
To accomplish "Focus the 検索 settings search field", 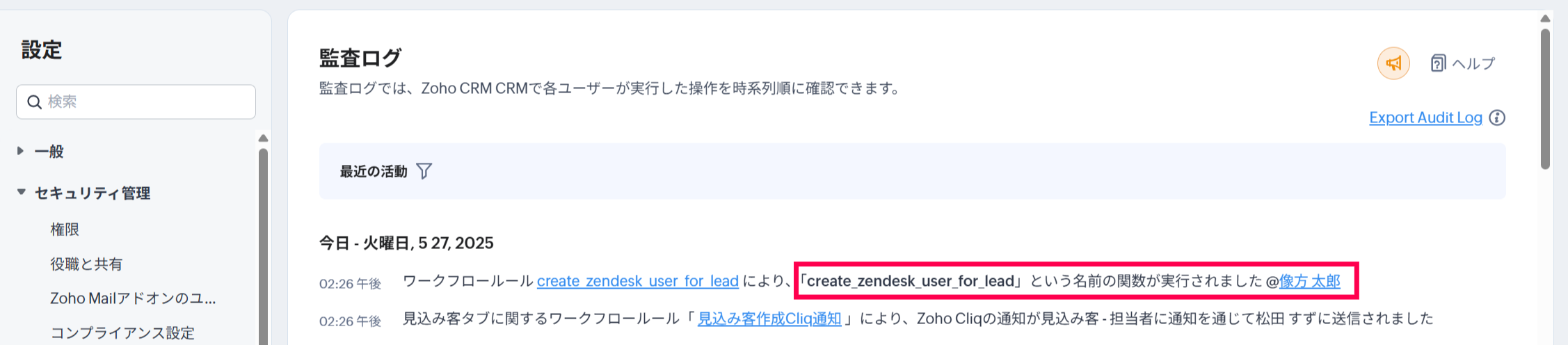I will pos(146,102).
